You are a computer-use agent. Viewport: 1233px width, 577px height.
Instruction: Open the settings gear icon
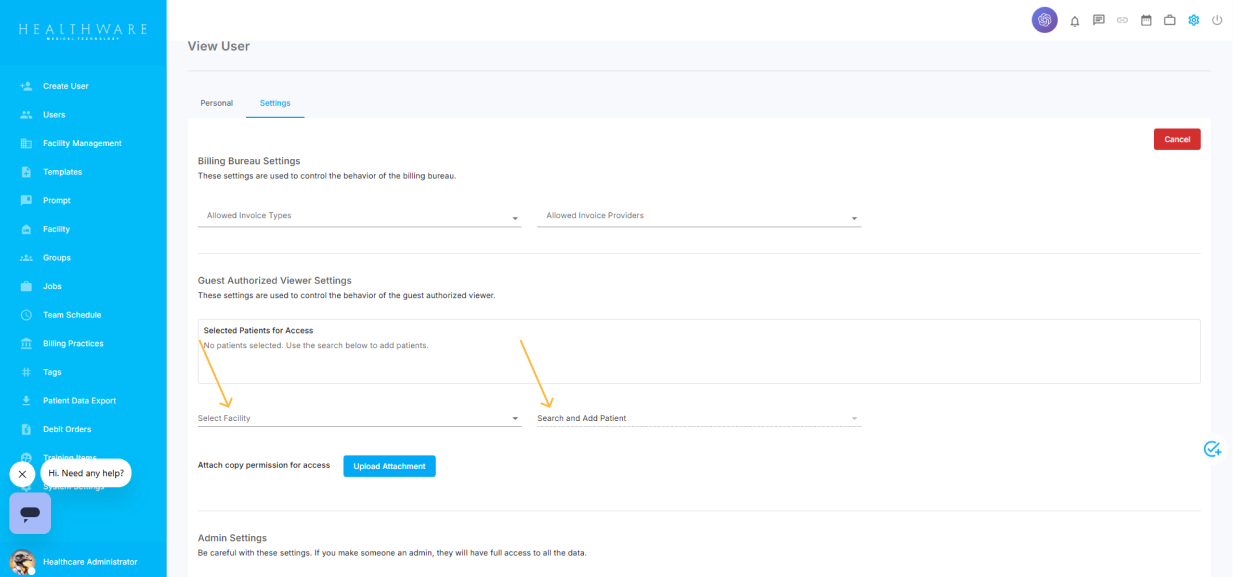pyautogui.click(x=1193, y=20)
